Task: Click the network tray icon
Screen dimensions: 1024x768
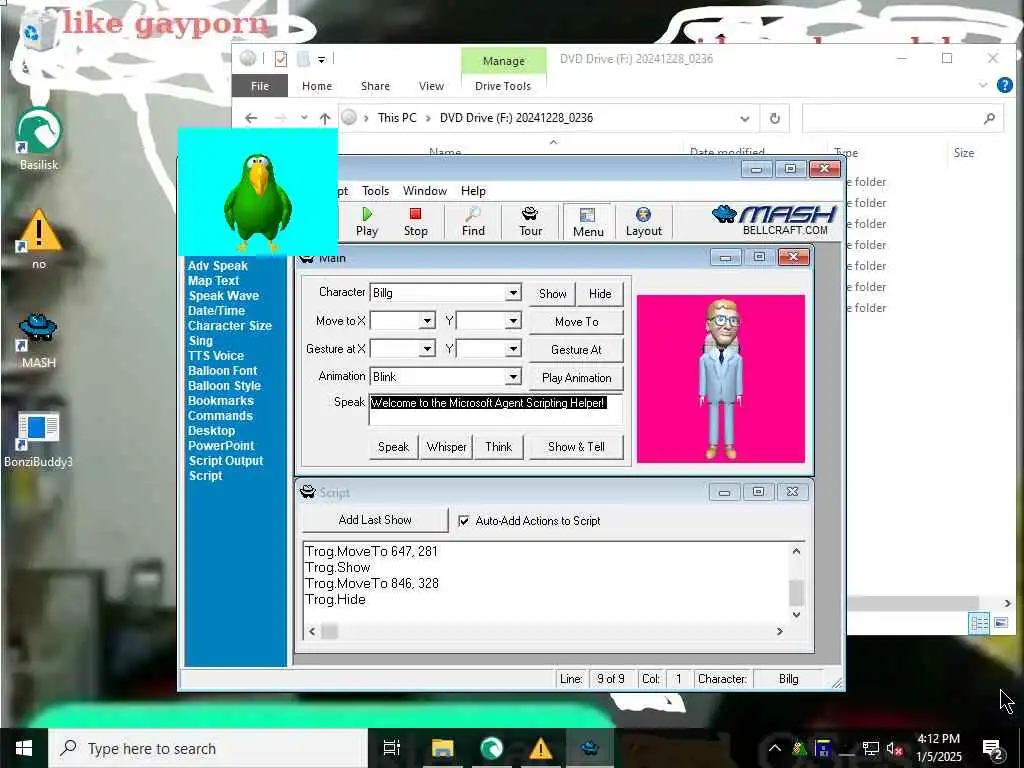Action: [x=871, y=748]
